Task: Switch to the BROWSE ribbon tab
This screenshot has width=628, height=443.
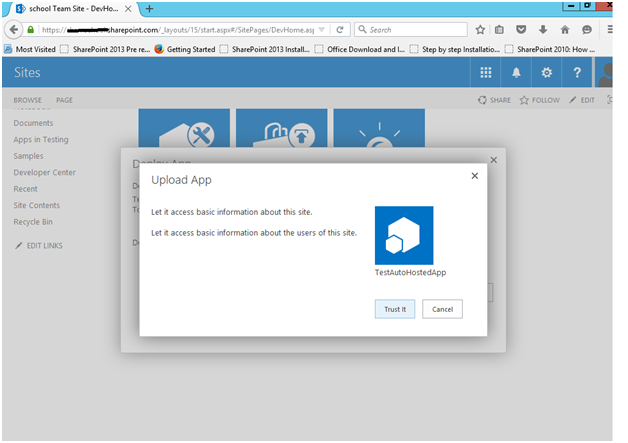Action: pyautogui.click(x=27, y=100)
